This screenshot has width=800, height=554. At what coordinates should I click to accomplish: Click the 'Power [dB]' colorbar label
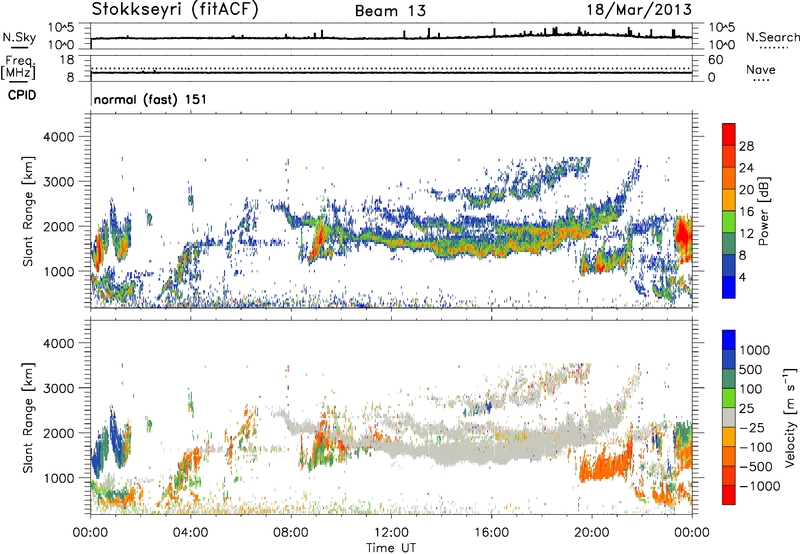pyautogui.click(x=764, y=211)
